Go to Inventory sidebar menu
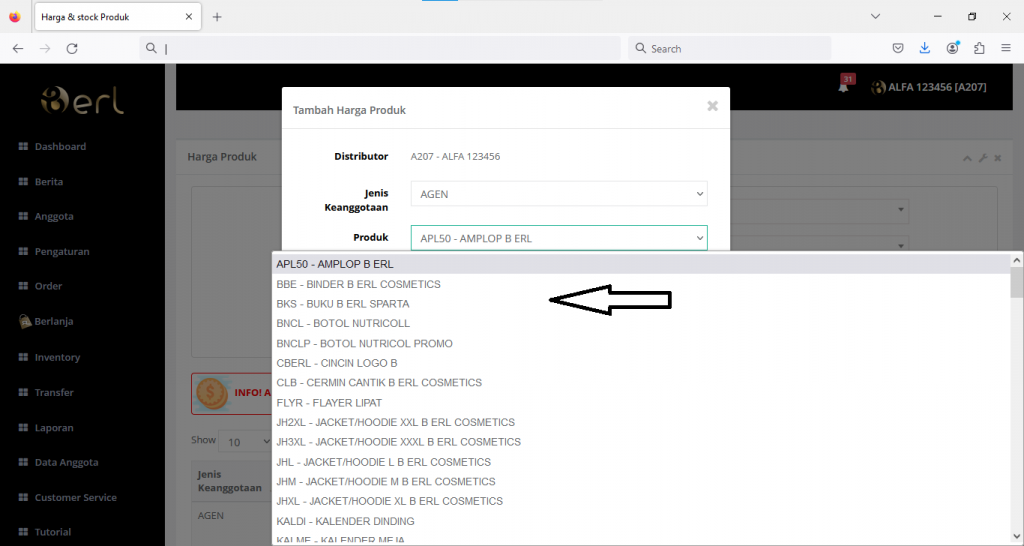 57,357
